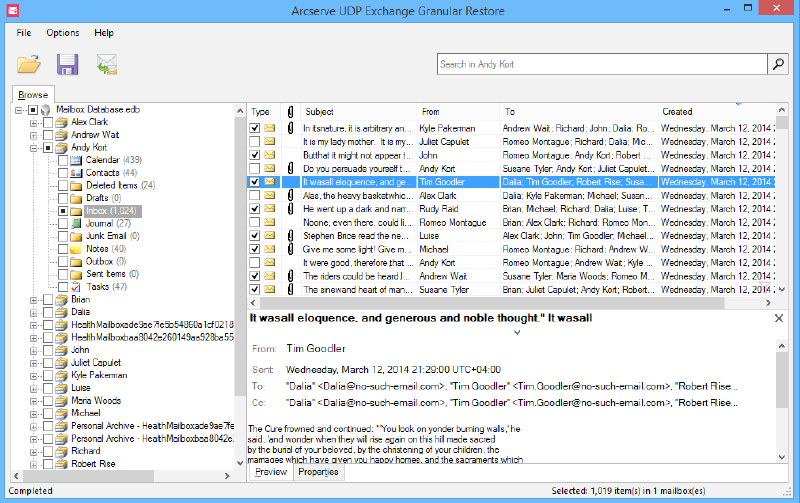Click the Alex Clark mailbox icon
This screenshot has width=800, height=503.
61,122
